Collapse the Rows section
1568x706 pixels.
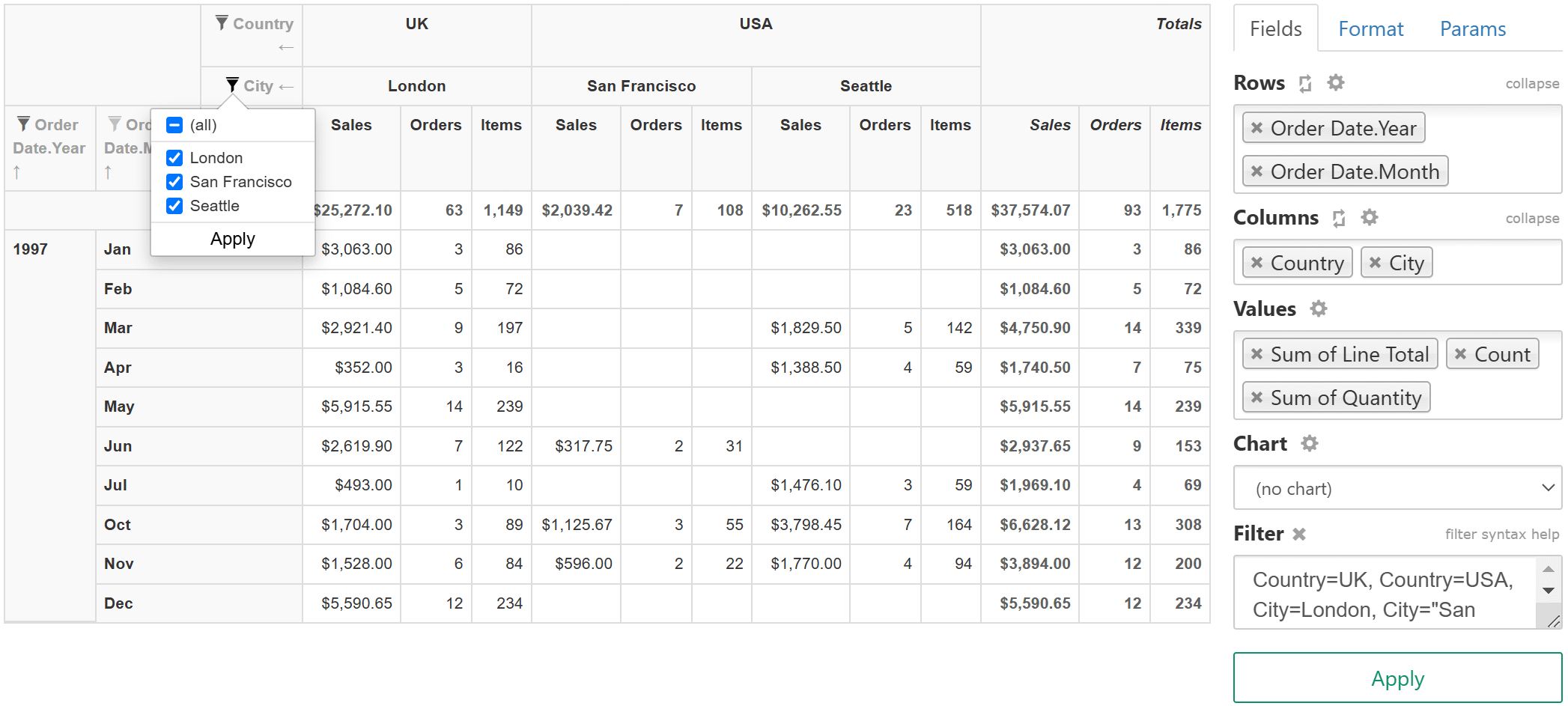[1532, 83]
